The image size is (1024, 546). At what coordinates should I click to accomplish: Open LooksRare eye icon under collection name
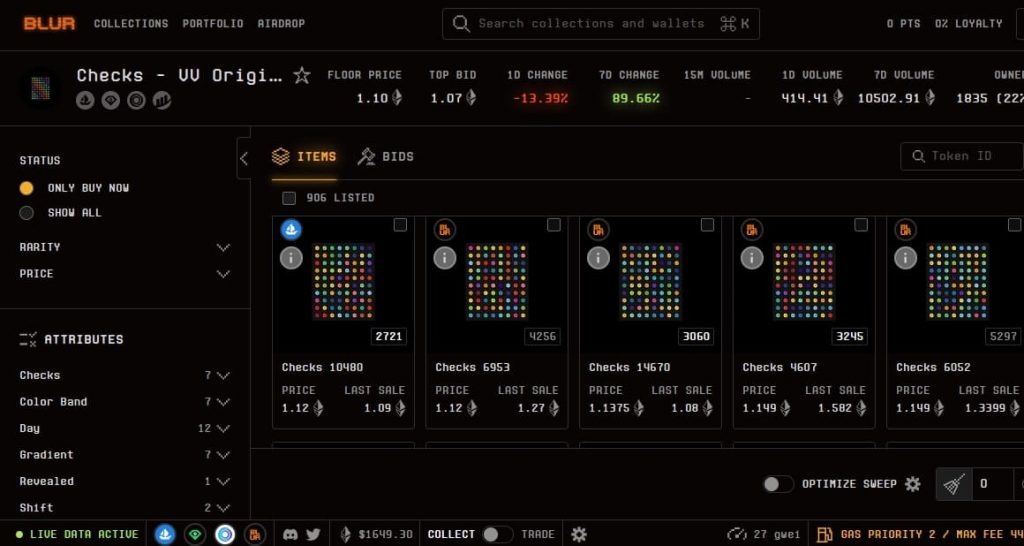click(x=110, y=101)
